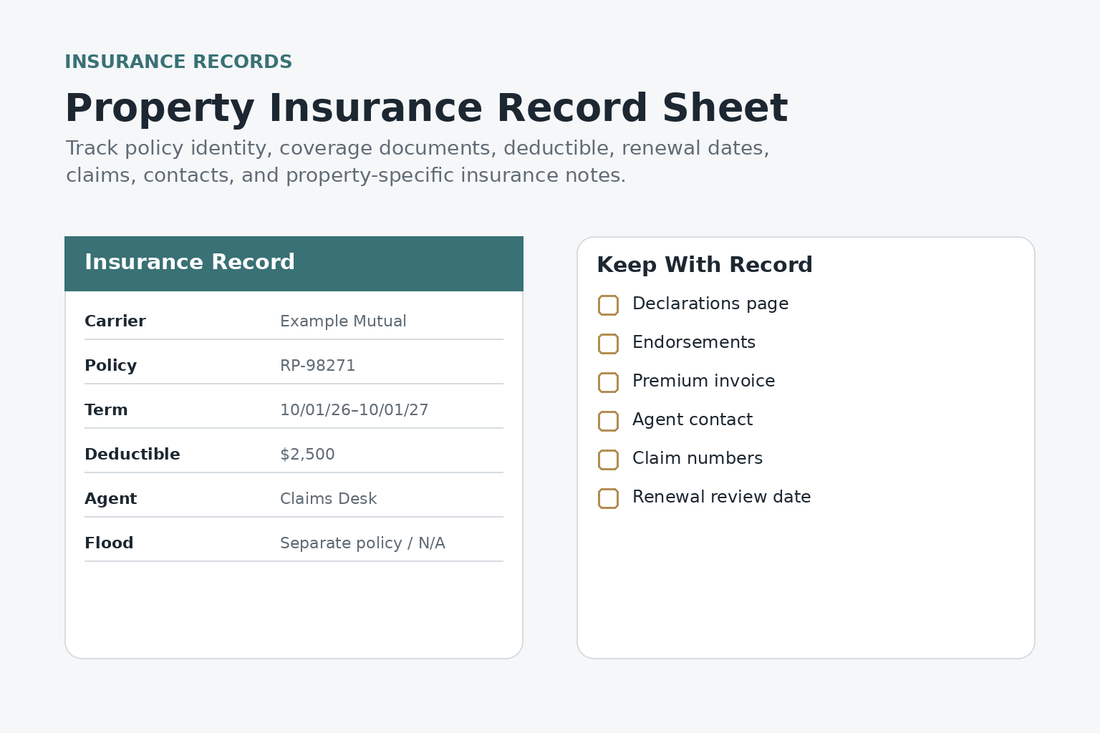Click the Flood field label
1100x733 pixels.
(109, 543)
